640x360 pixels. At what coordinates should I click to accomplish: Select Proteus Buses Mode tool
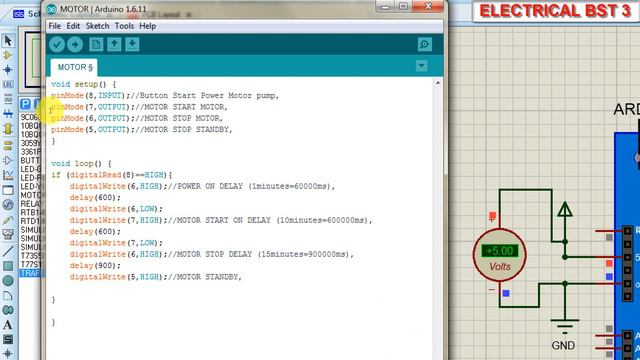[8, 114]
